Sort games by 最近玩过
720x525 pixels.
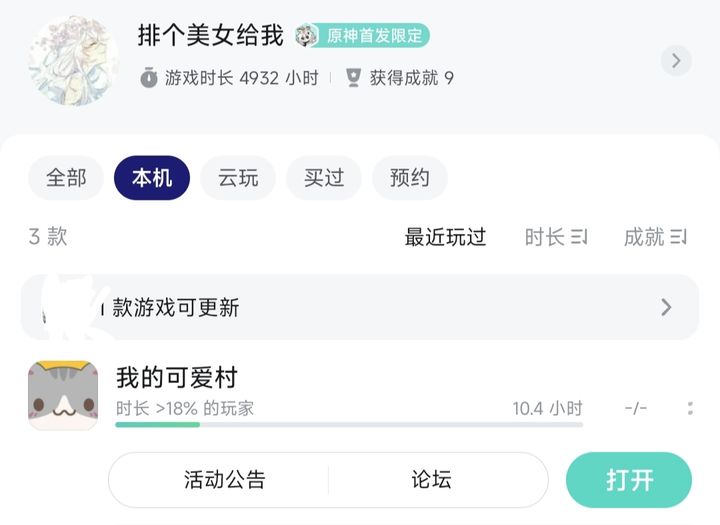coord(445,237)
